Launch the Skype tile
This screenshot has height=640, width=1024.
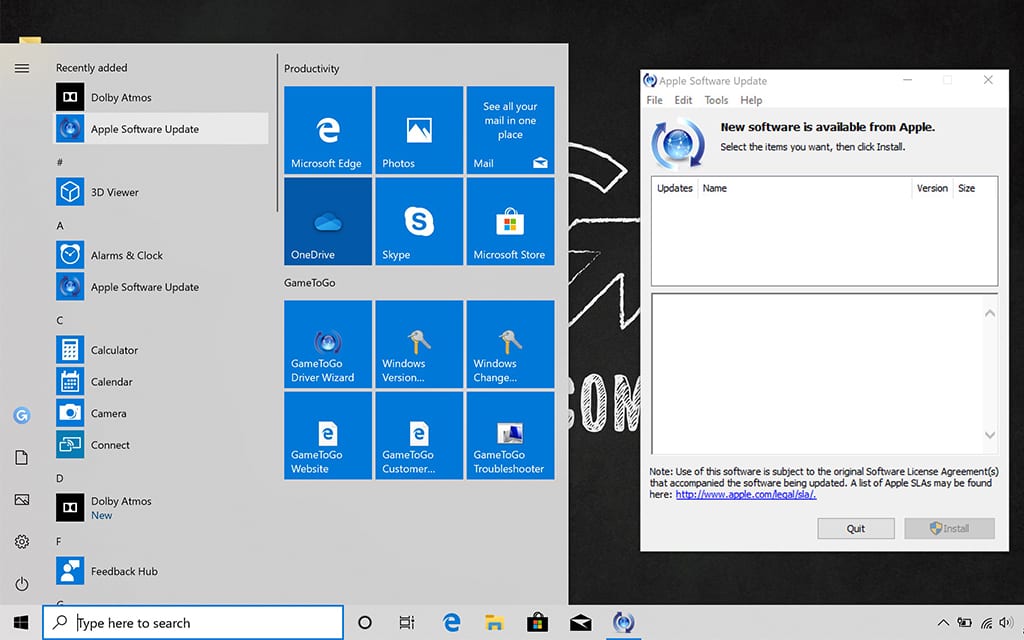click(x=419, y=221)
